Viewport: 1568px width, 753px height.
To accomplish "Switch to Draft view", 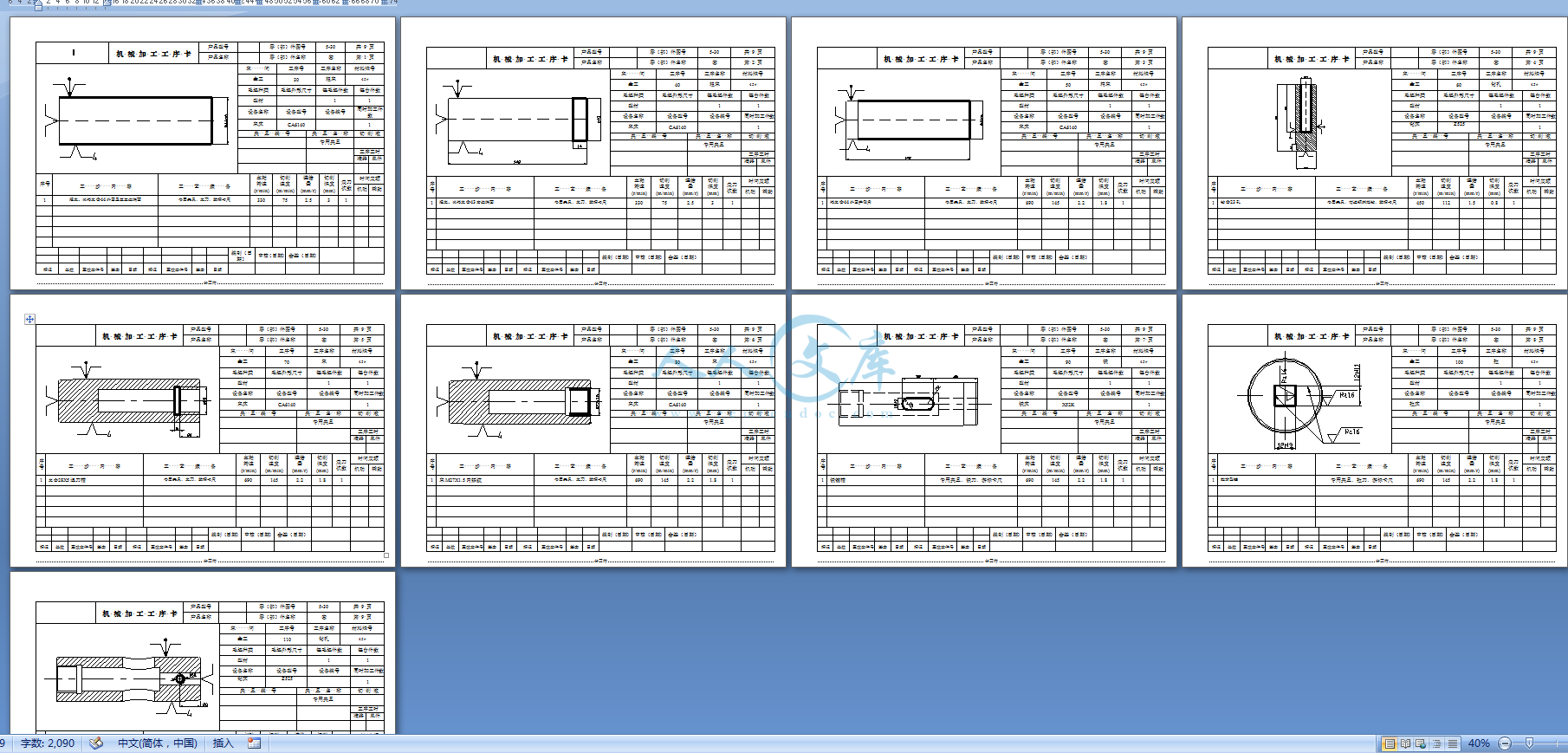I will point(1453,743).
